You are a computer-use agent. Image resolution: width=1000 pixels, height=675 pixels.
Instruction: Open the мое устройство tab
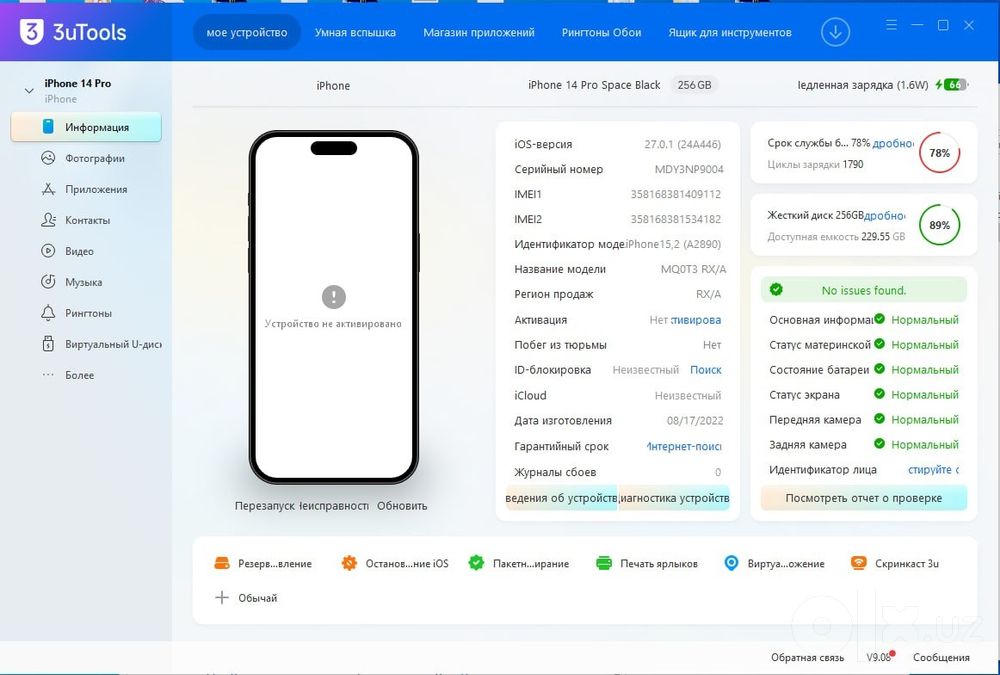pyautogui.click(x=247, y=32)
